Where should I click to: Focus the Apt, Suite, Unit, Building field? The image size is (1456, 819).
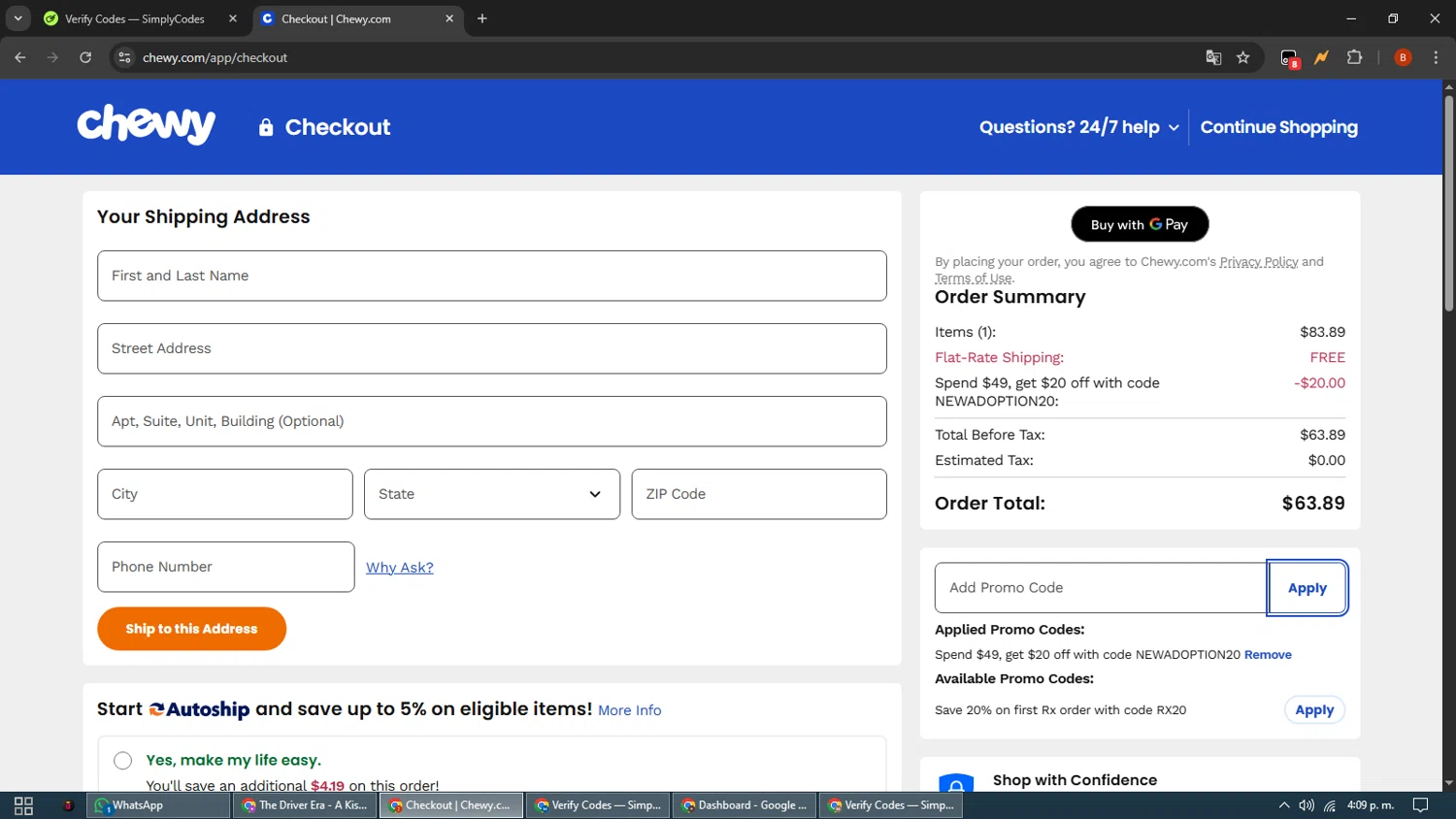tap(492, 421)
